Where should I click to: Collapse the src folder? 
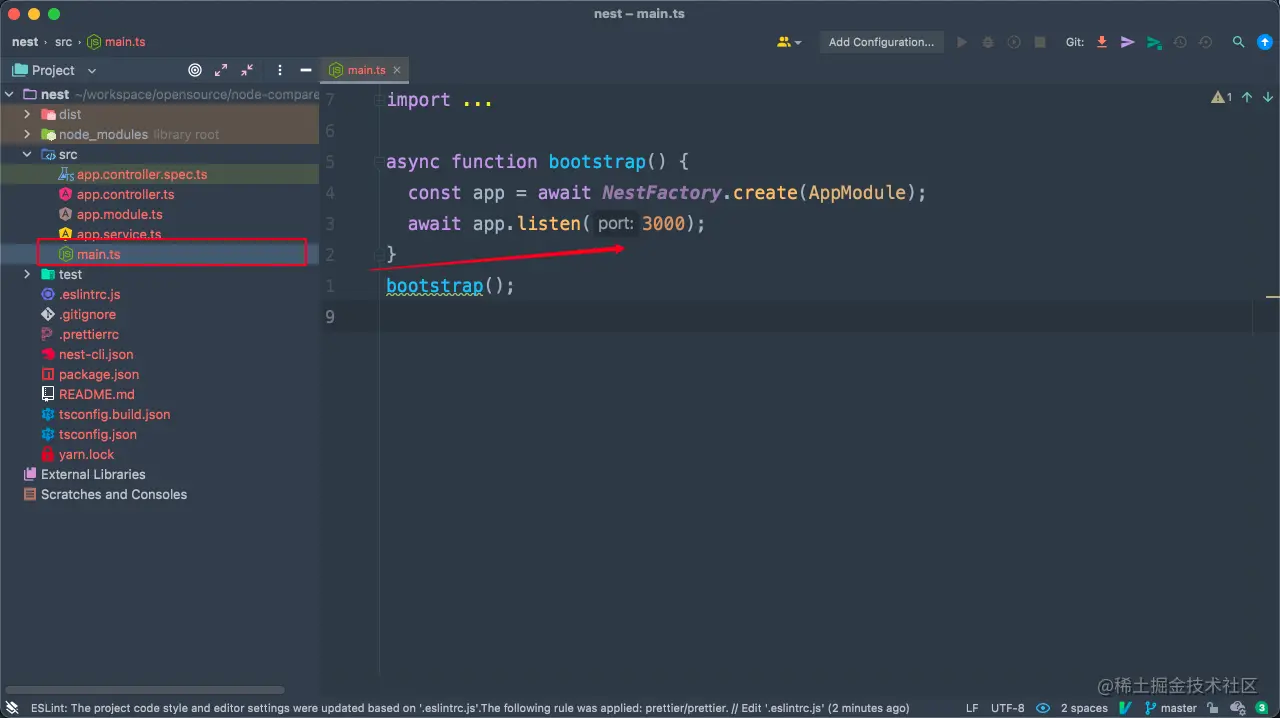click(x=27, y=154)
